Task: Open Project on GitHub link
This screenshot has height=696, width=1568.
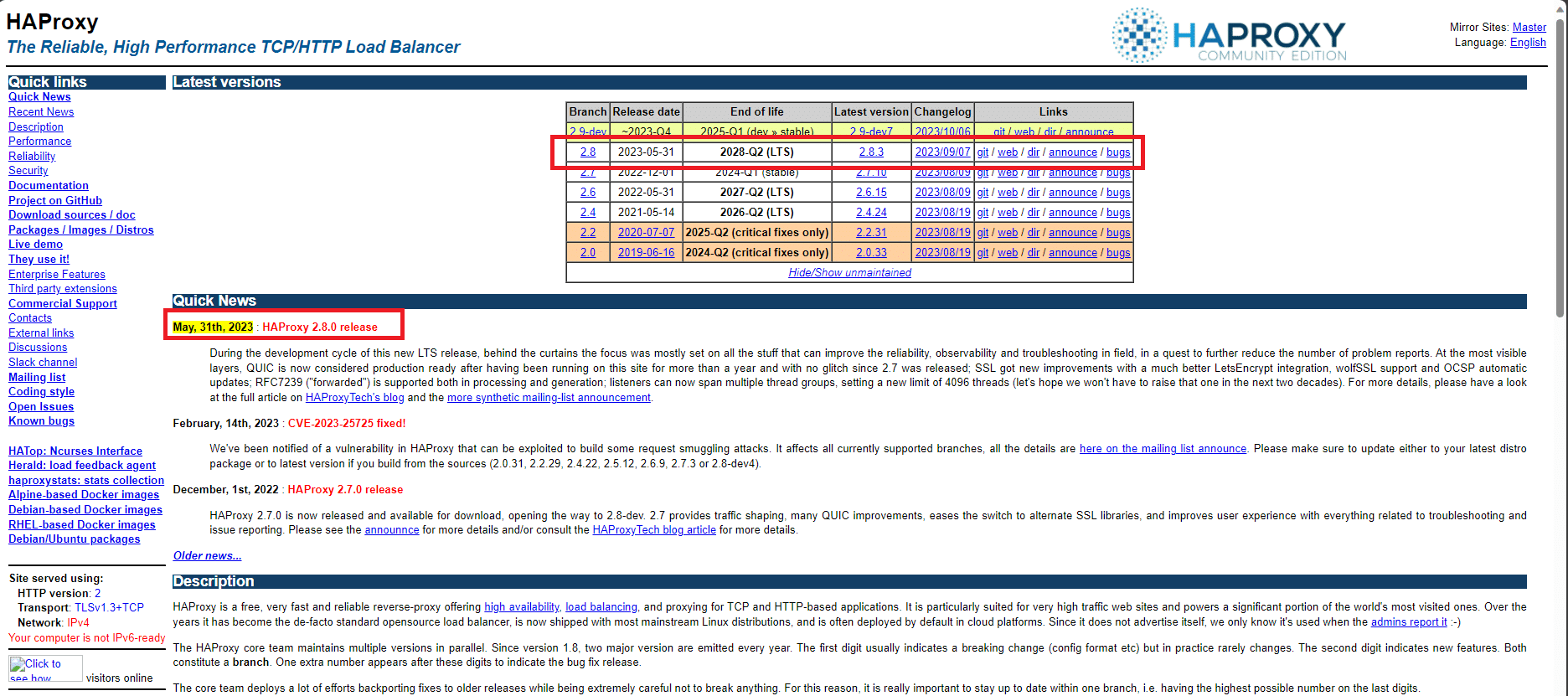Action: (x=55, y=200)
